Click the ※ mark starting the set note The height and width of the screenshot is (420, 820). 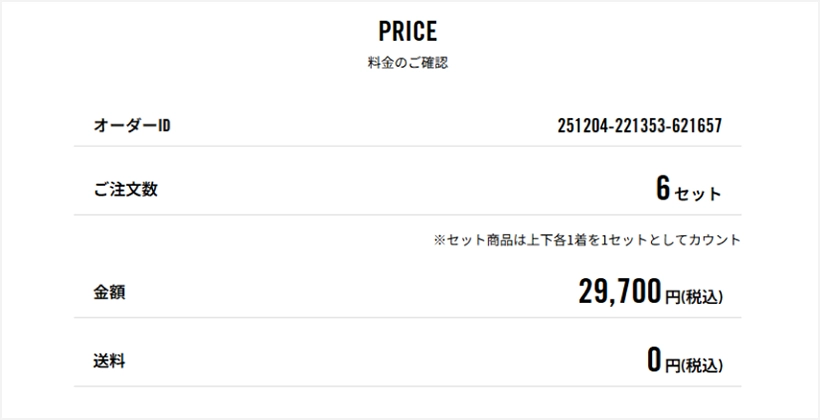(439, 241)
